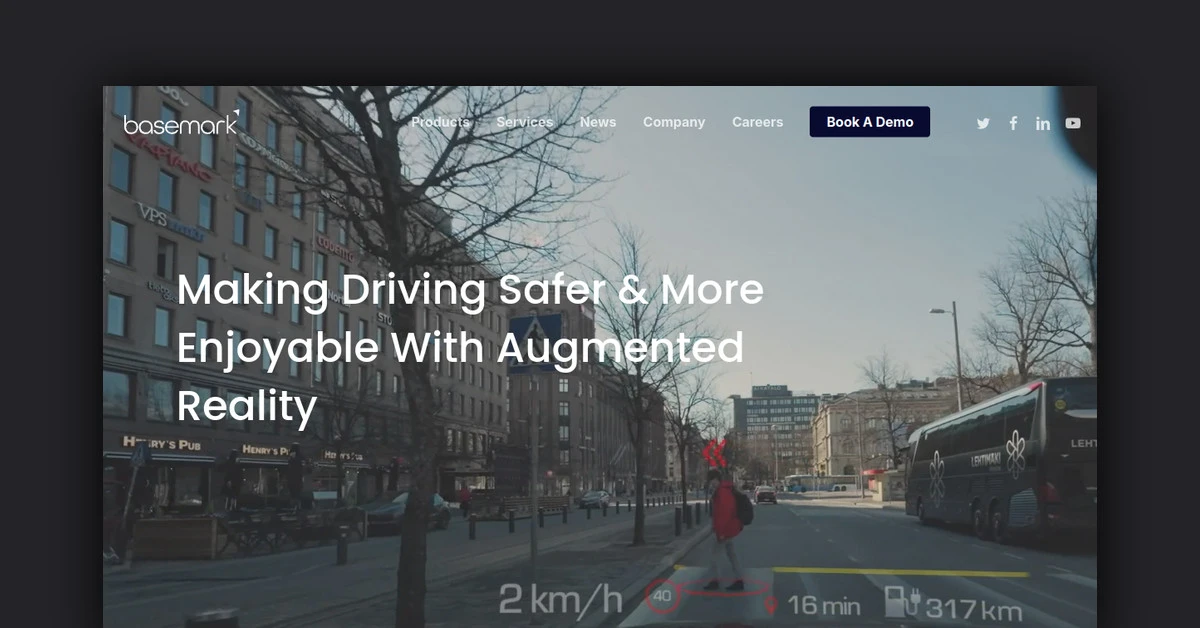Open the YouTube channel icon
Viewport: 1200px width, 628px height.
(x=1073, y=123)
